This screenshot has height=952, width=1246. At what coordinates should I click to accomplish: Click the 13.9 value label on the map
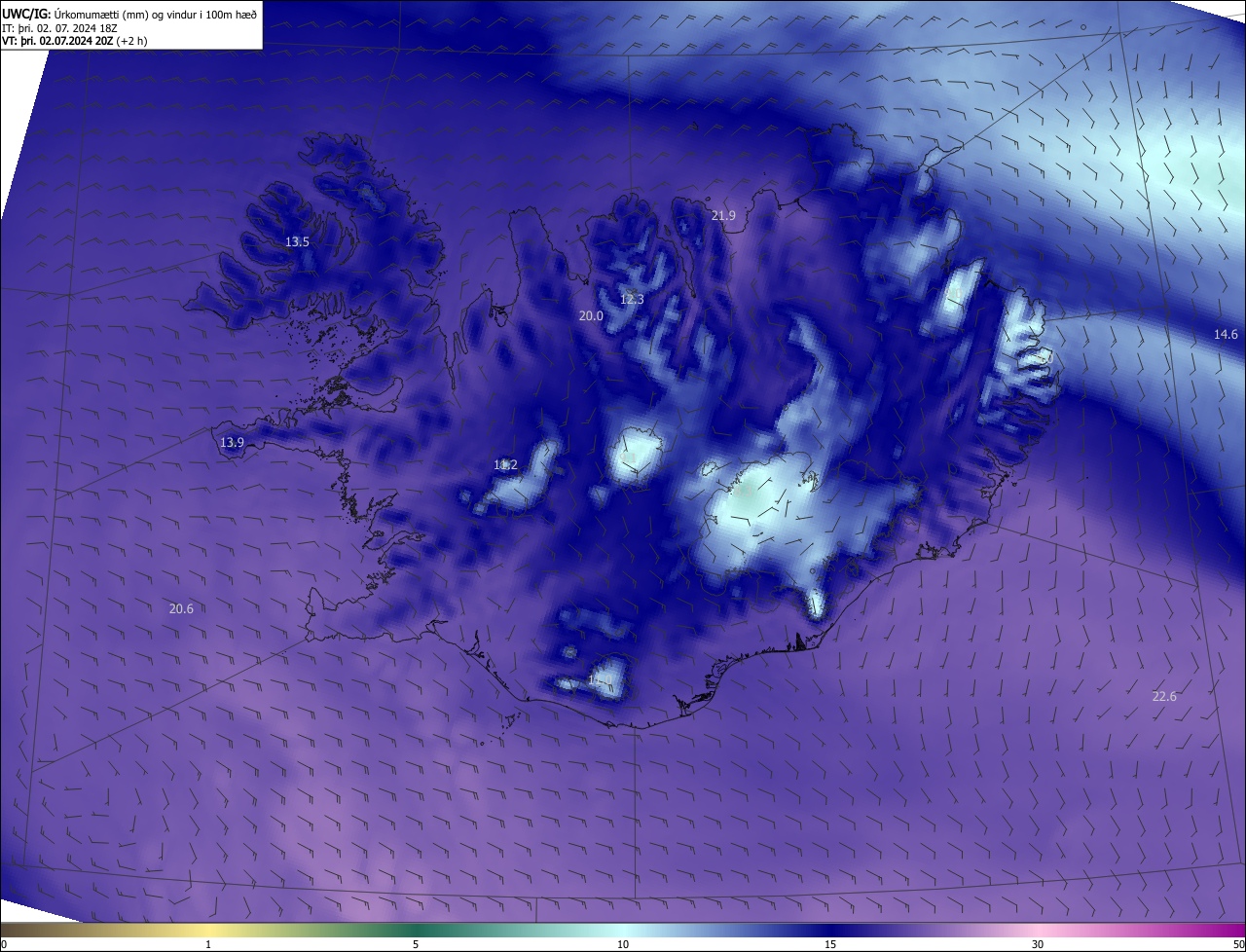click(232, 442)
